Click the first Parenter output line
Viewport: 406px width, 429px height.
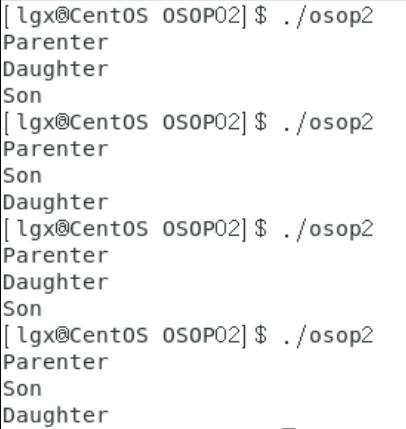(56, 43)
